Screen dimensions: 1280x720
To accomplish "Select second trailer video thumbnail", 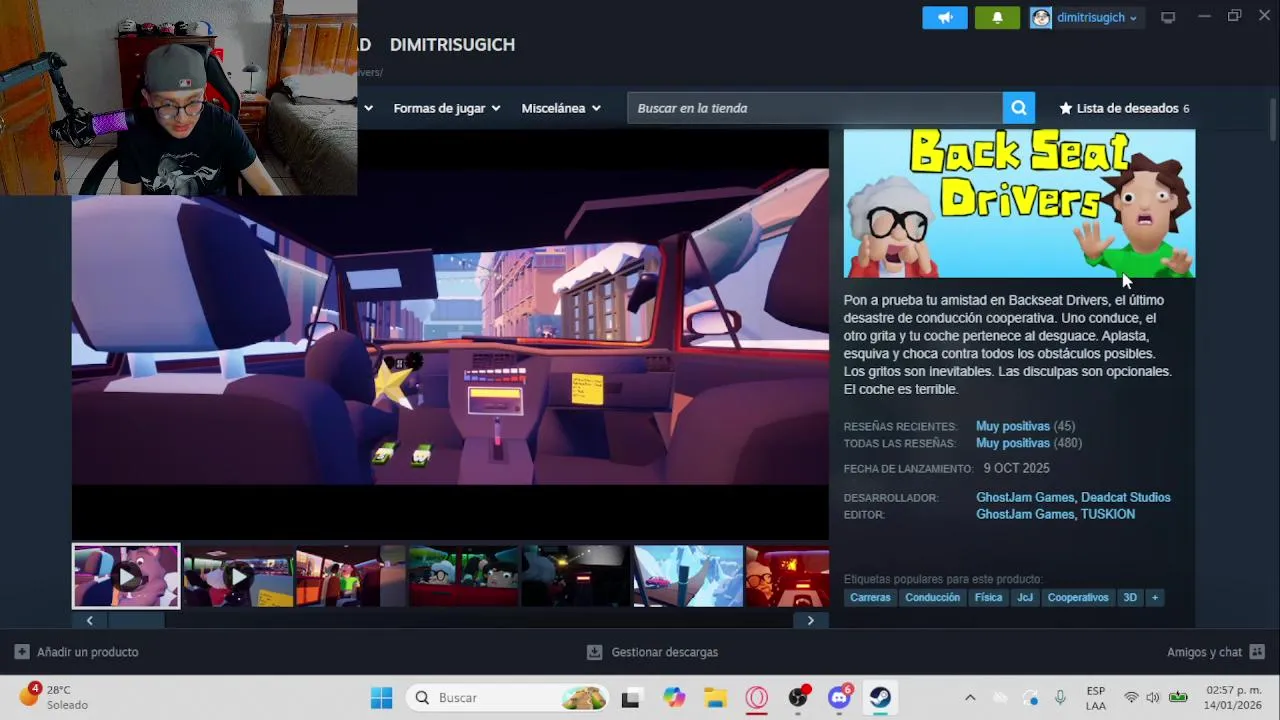I will coord(238,576).
